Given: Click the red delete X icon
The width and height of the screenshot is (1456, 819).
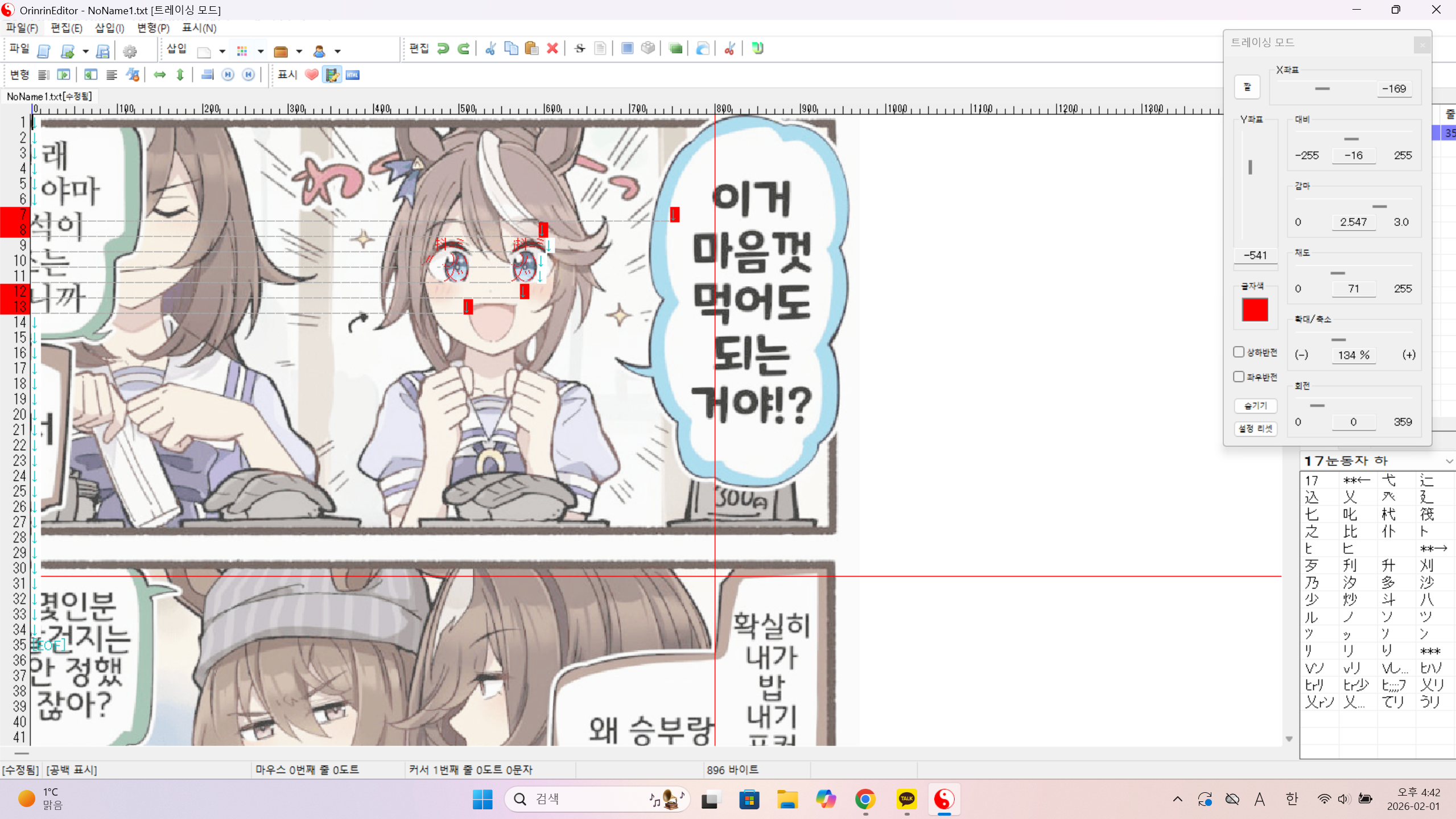Looking at the screenshot, I should (x=552, y=49).
